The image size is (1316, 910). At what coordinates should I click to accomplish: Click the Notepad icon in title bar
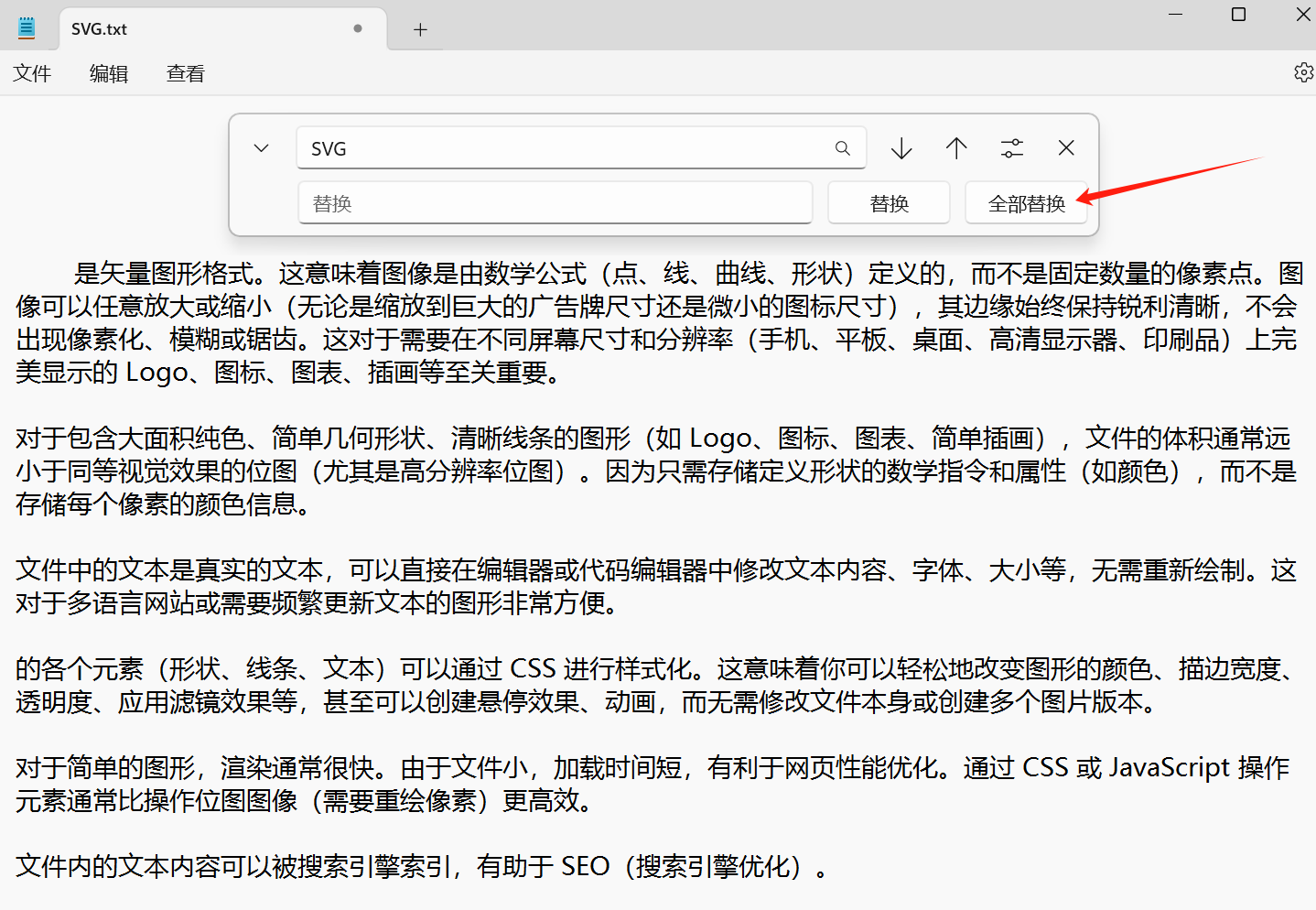click(x=26, y=27)
